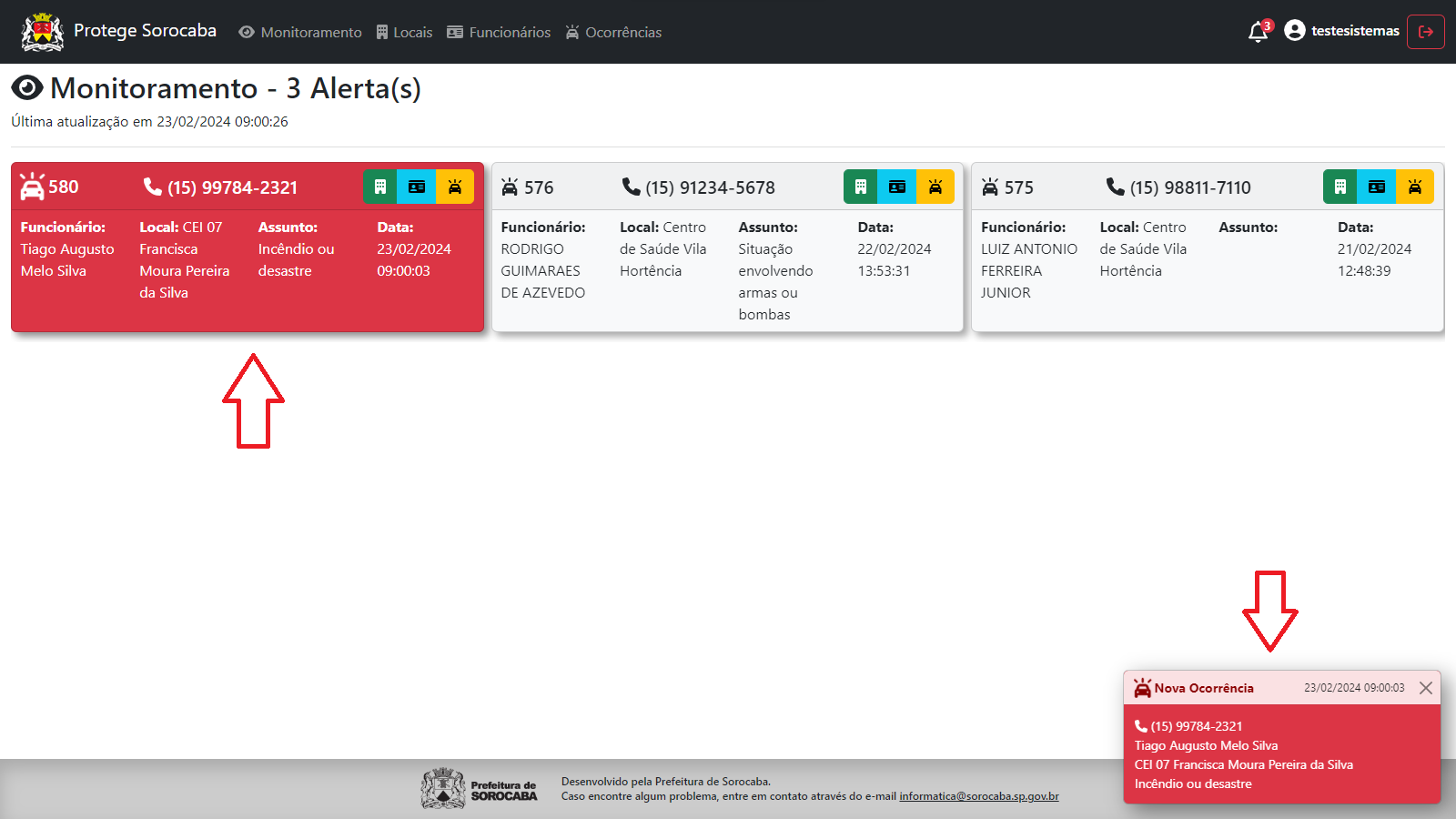This screenshot has width=1456, height=819.
Task: Open the yellow occurrence button on alert 580
Action: (455, 187)
